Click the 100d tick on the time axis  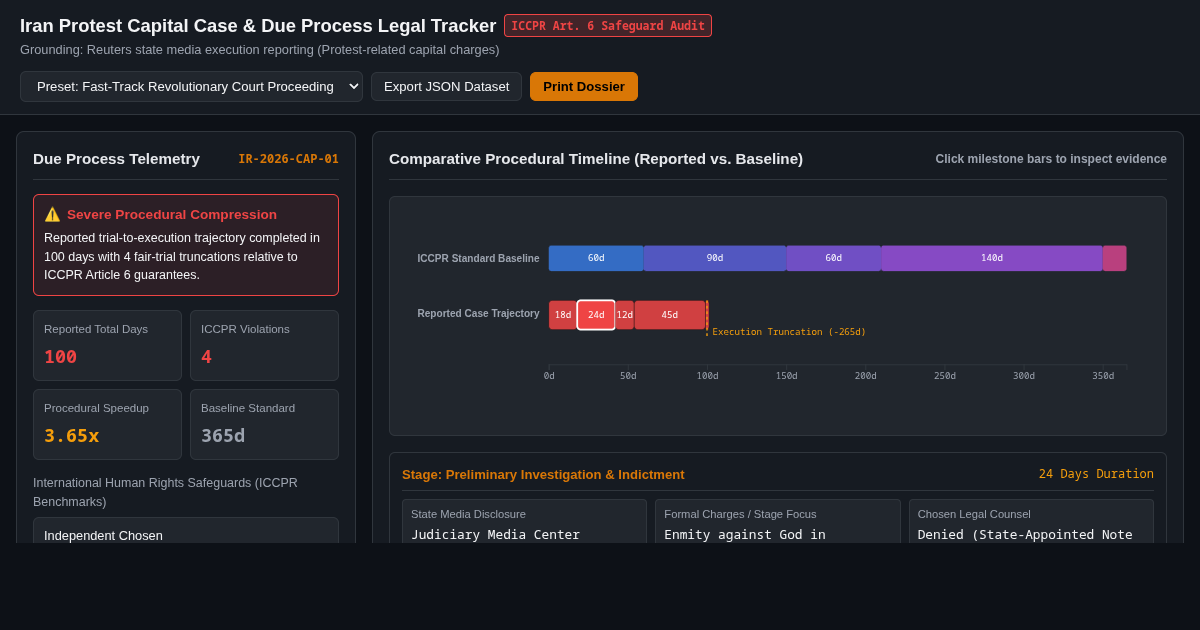click(707, 376)
